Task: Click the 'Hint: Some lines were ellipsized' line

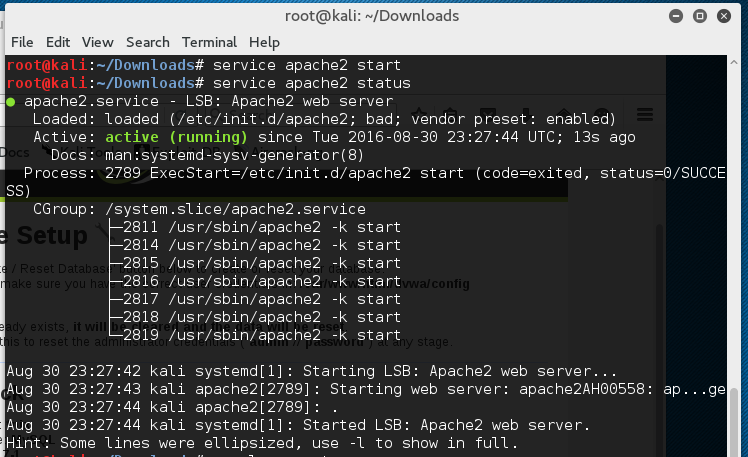Action: [x=262, y=444]
